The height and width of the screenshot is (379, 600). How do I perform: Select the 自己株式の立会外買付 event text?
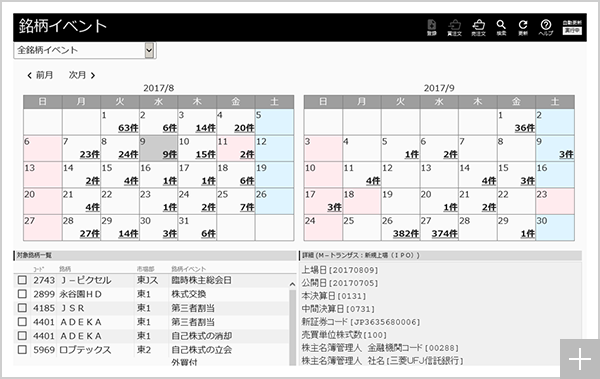201,355
